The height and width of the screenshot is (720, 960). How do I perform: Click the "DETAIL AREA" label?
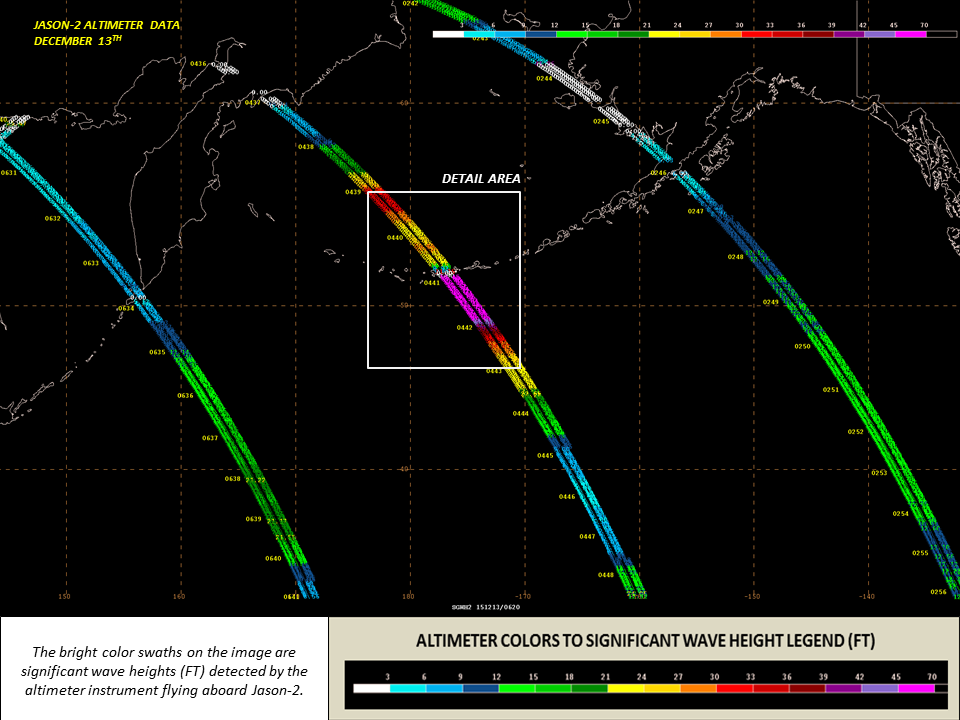point(481,179)
